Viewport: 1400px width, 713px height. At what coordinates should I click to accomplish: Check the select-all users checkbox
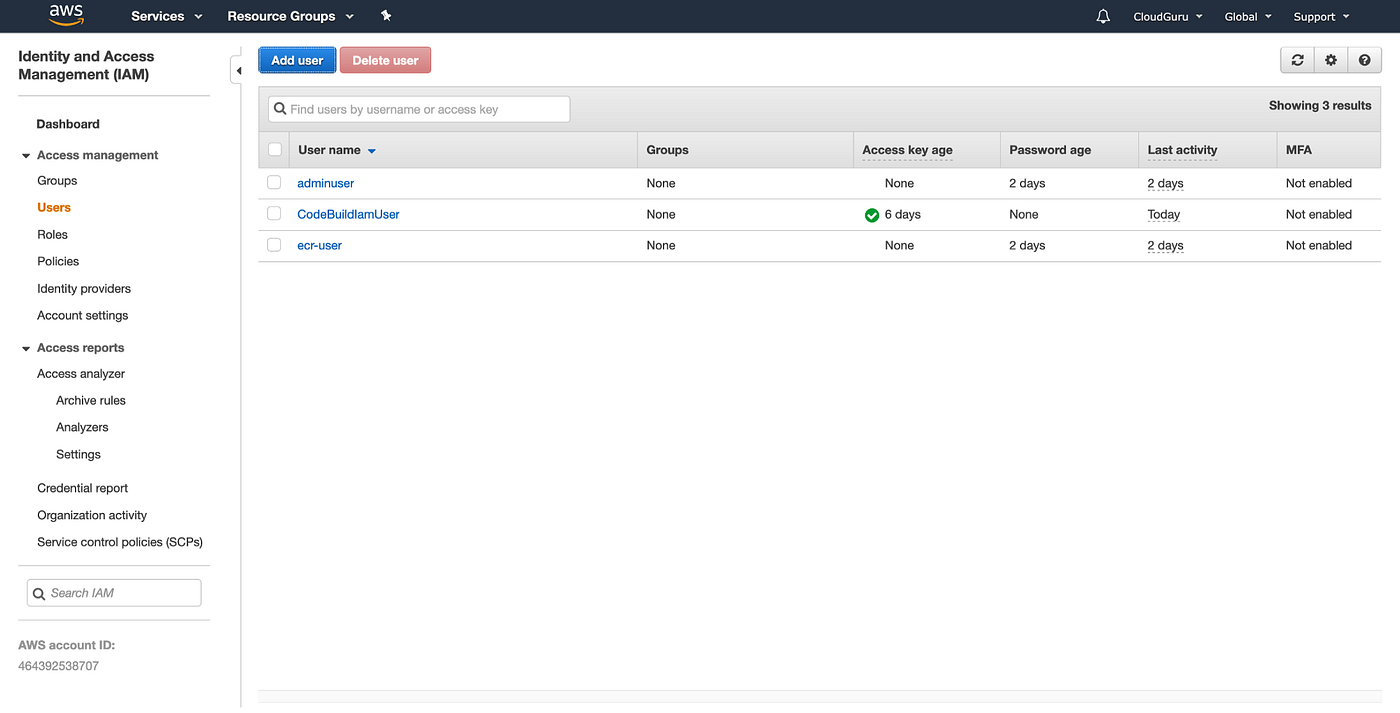[x=274, y=148]
